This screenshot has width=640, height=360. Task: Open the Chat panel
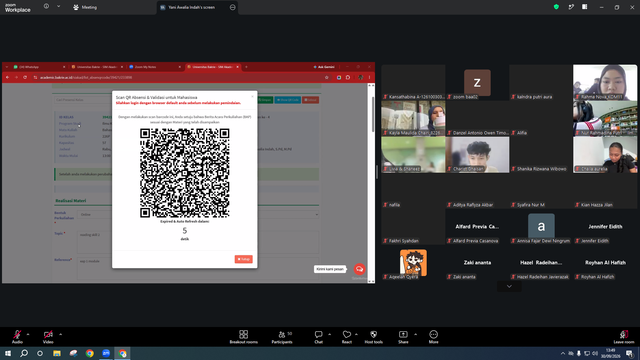click(x=318, y=337)
